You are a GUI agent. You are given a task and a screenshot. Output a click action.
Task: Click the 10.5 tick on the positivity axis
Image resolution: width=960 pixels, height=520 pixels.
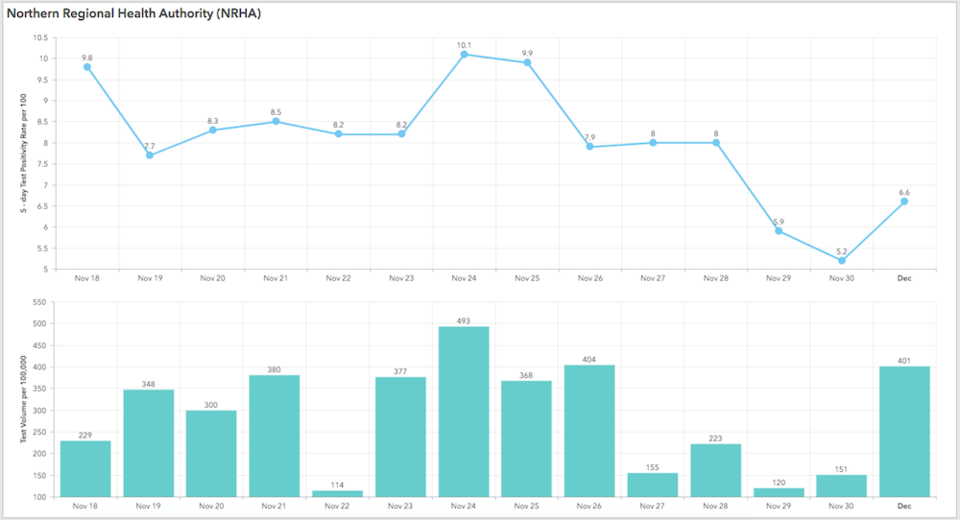tap(40, 38)
